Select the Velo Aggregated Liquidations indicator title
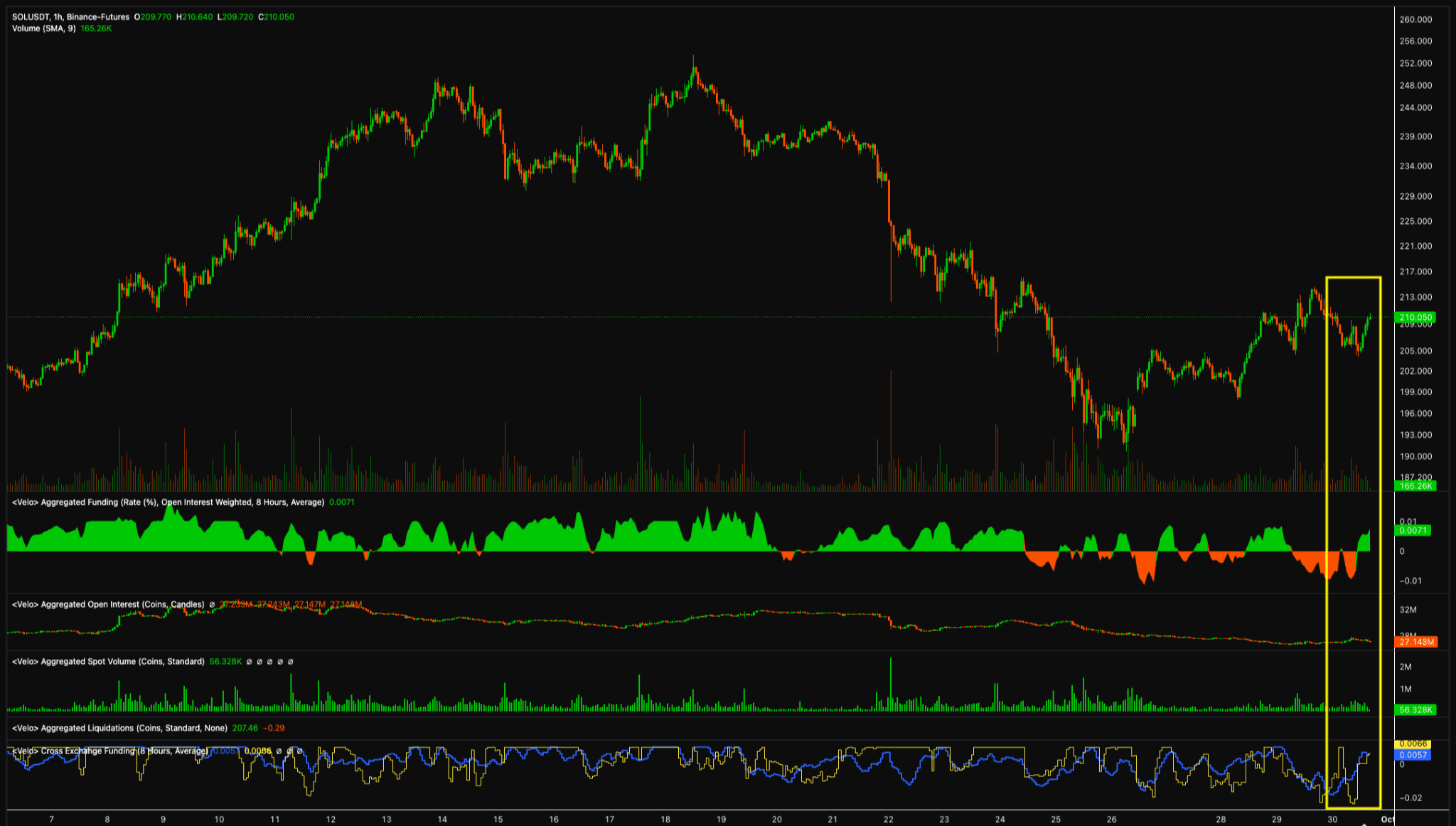This screenshot has height=826, width=1456. 119,729
